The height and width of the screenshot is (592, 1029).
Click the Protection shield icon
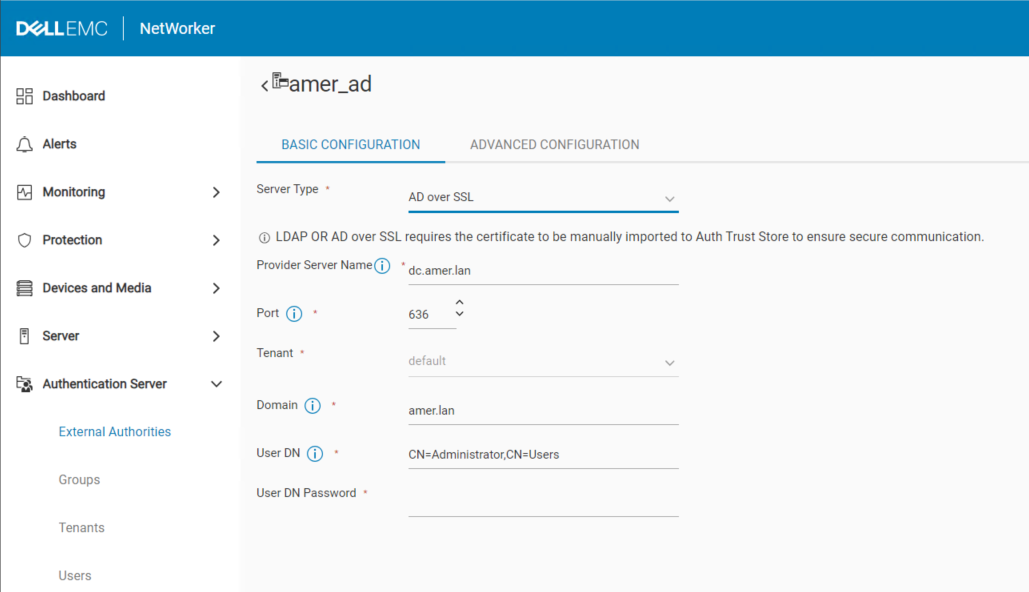click(25, 240)
